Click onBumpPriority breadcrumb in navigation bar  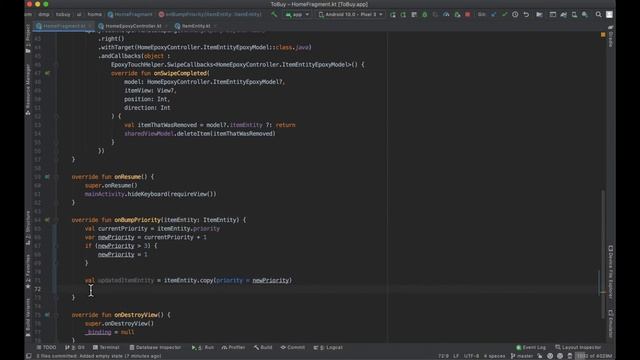[x=210, y=14]
